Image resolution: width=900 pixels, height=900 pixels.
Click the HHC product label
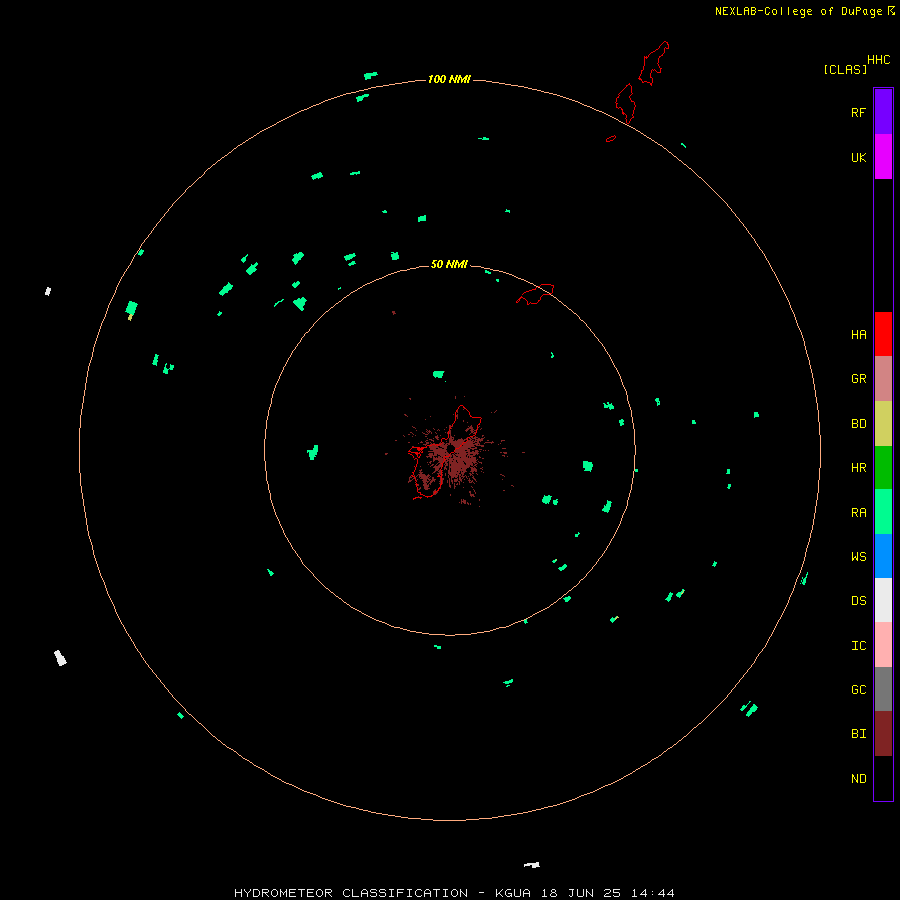(x=879, y=60)
